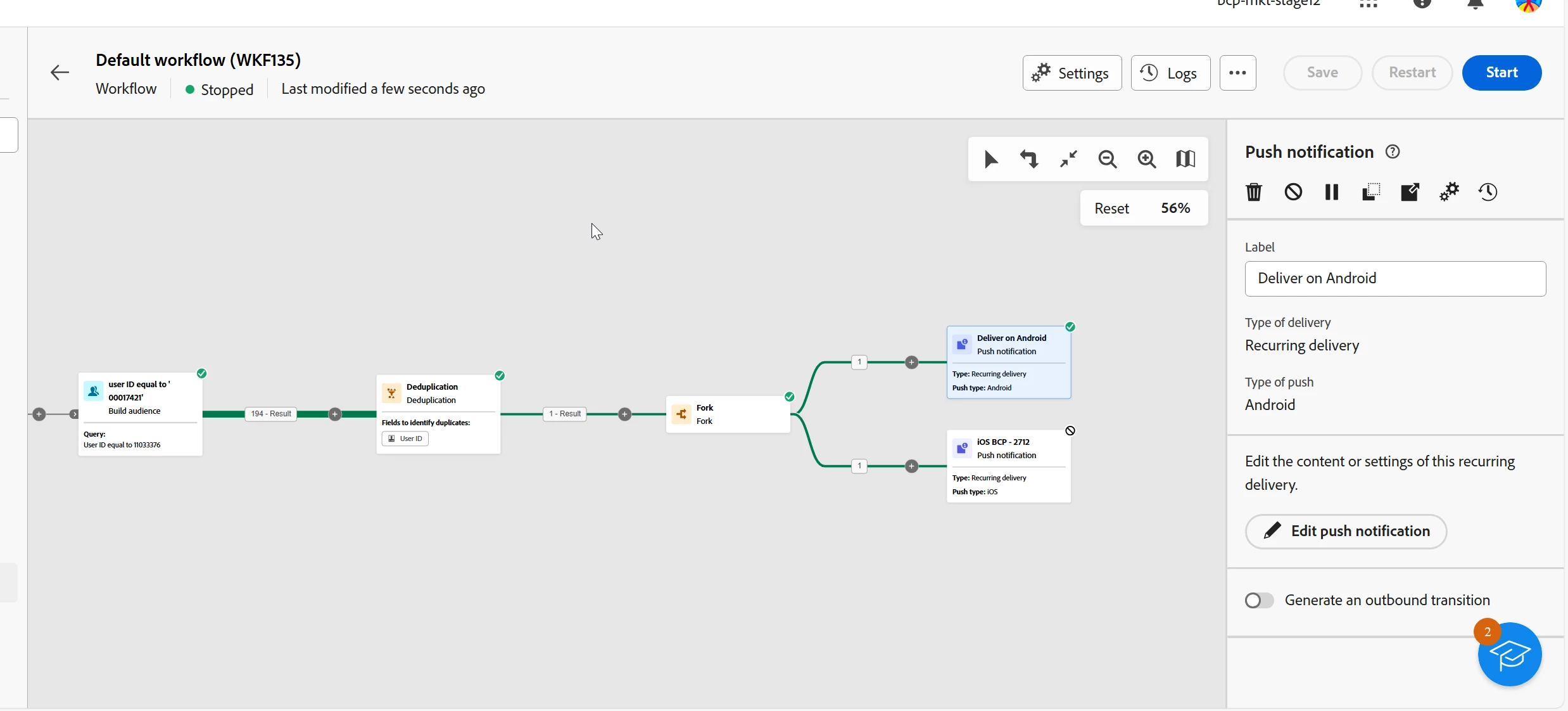Open the more actions ellipsis menu

1237,73
